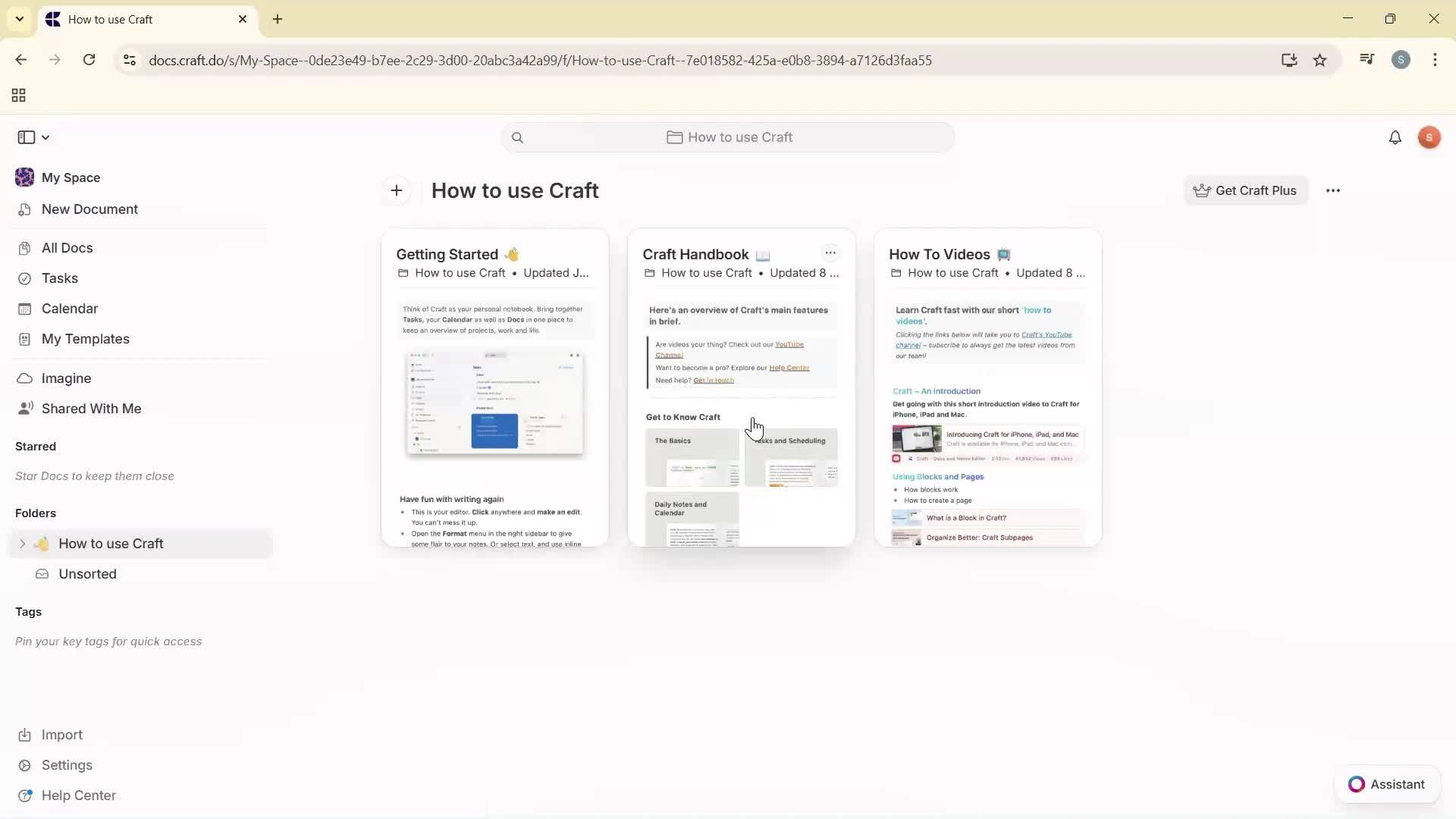Open the Imagine feature
Image resolution: width=1456 pixels, height=819 pixels.
point(66,378)
